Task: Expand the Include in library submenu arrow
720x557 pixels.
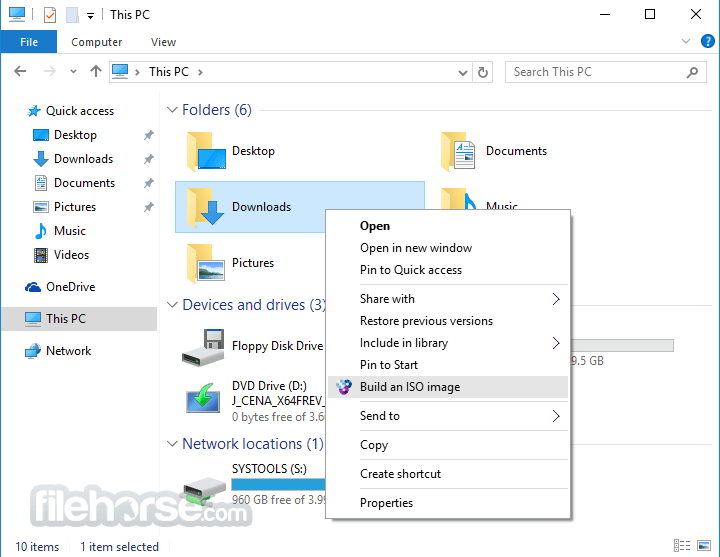Action: (x=556, y=343)
